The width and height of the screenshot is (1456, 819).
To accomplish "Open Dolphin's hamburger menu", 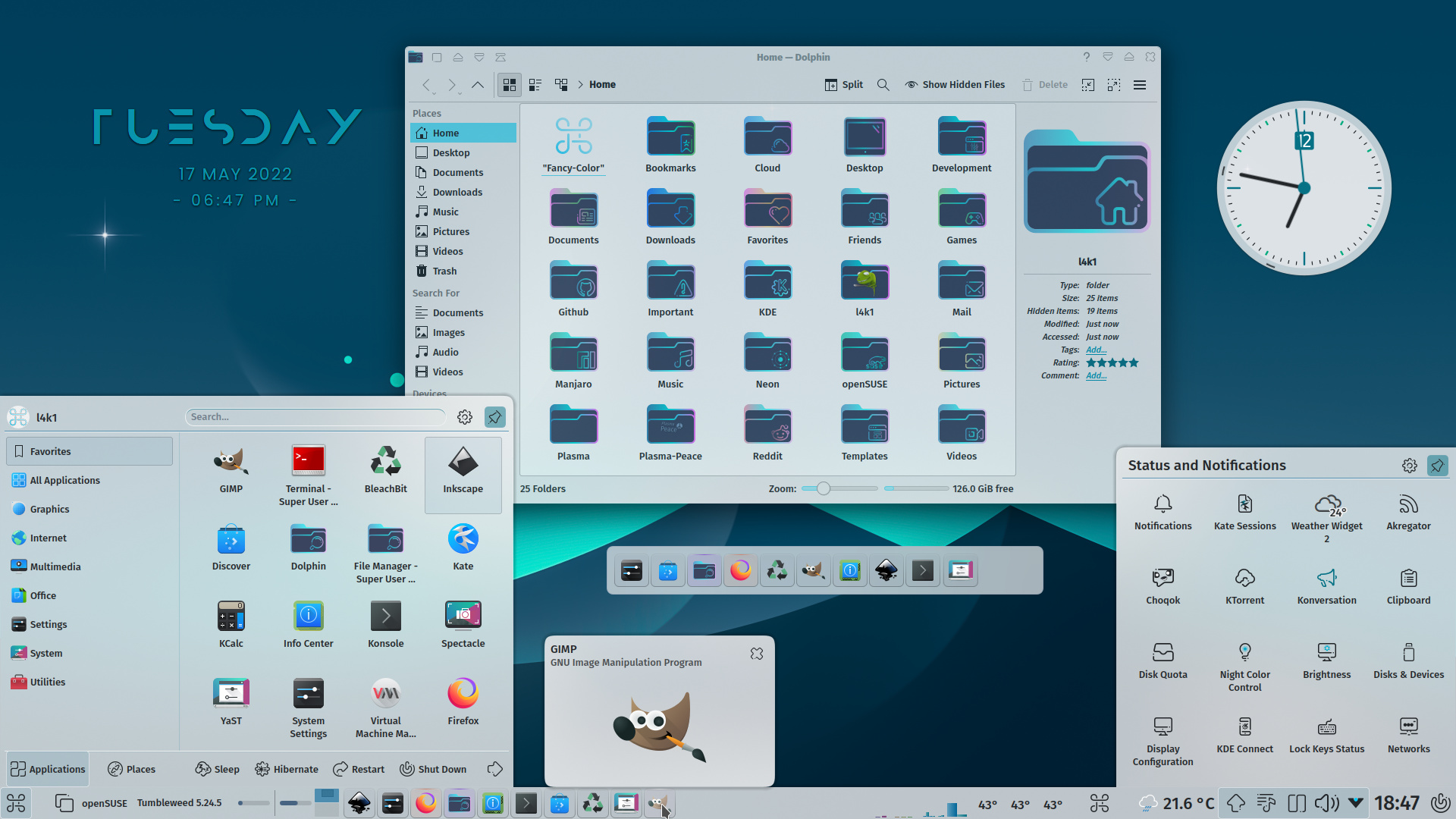I will coord(1140,85).
